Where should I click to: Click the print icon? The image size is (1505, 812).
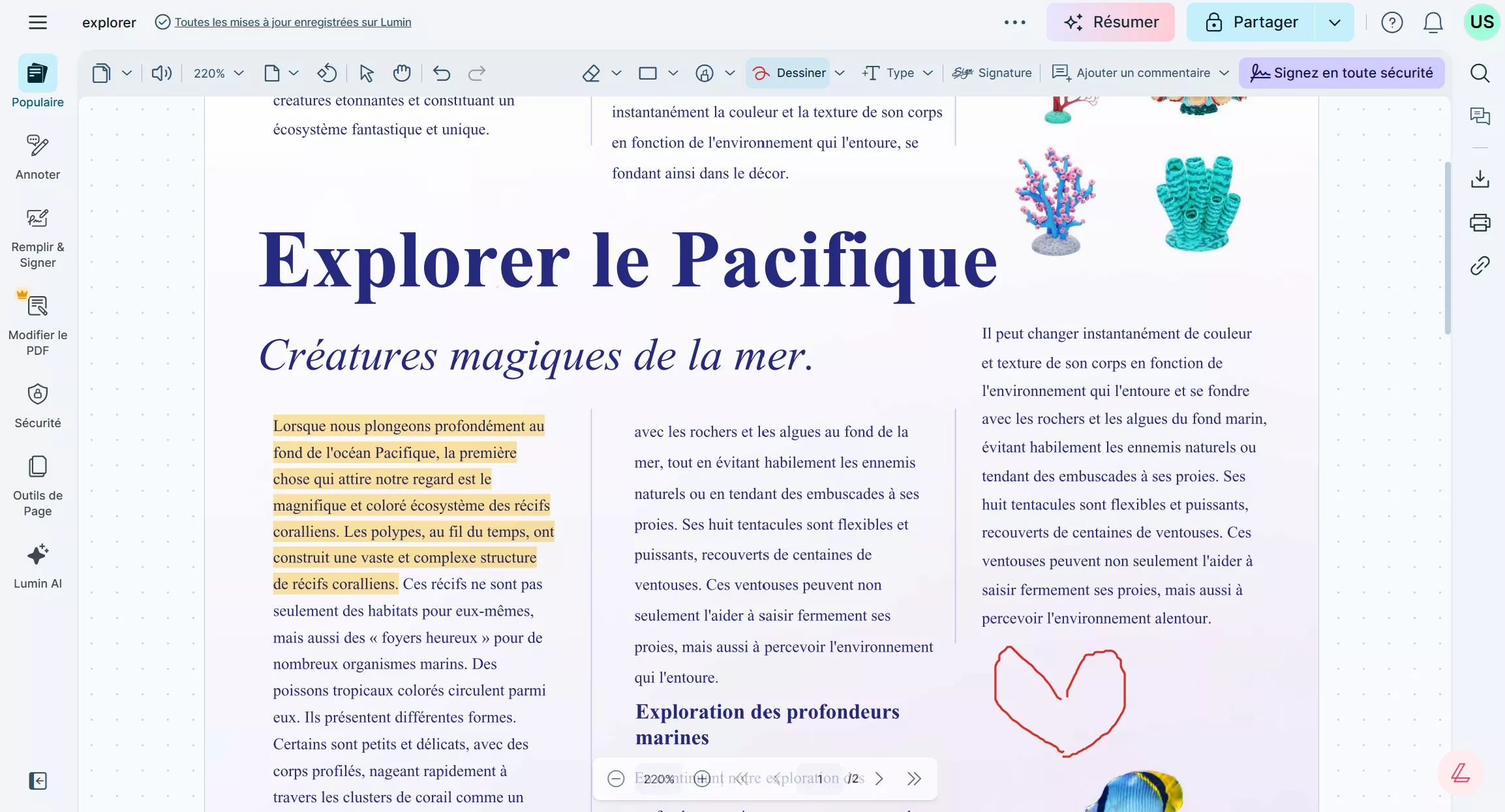pos(1480,222)
